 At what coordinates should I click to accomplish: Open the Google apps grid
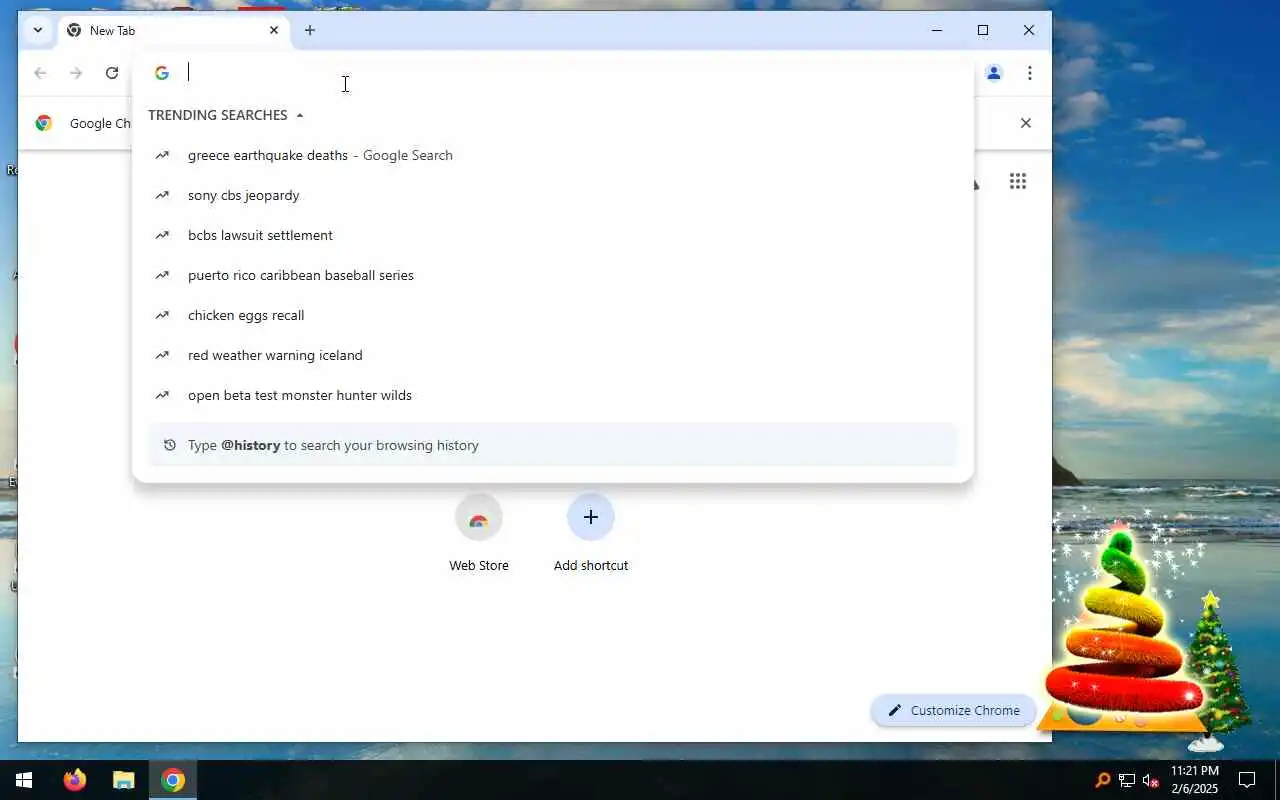click(1018, 181)
